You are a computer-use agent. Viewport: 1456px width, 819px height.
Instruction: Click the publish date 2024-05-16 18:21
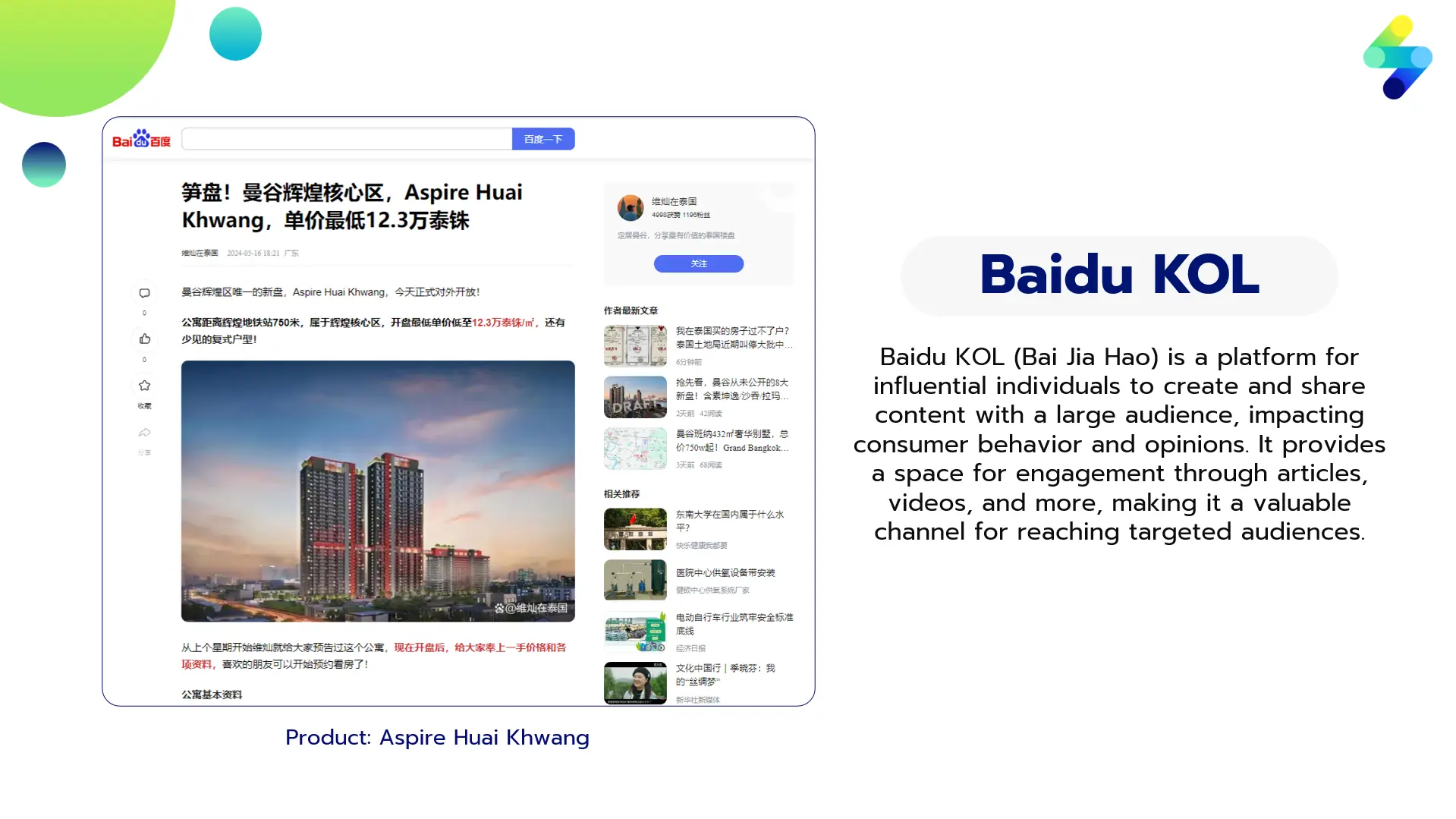253,253
